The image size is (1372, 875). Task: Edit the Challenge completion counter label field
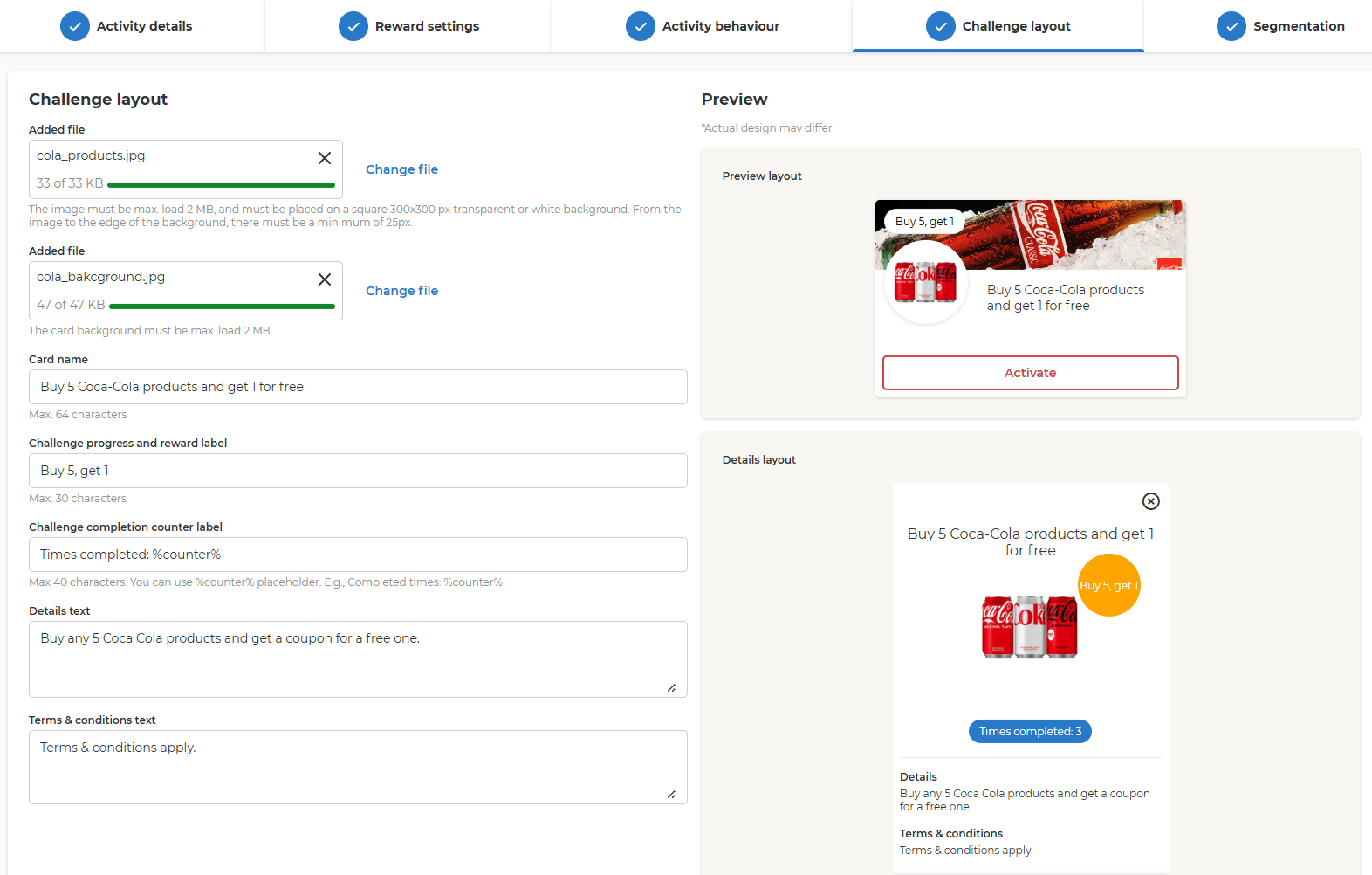pyautogui.click(x=358, y=555)
